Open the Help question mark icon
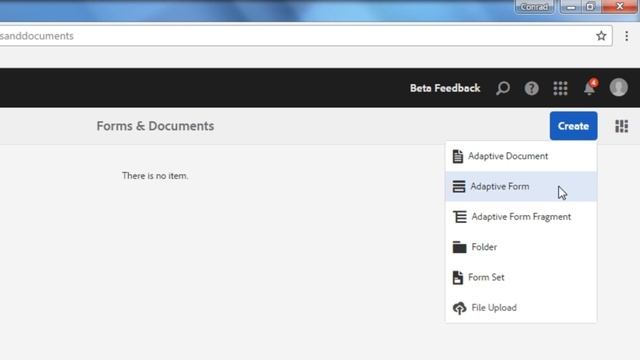 [531, 88]
